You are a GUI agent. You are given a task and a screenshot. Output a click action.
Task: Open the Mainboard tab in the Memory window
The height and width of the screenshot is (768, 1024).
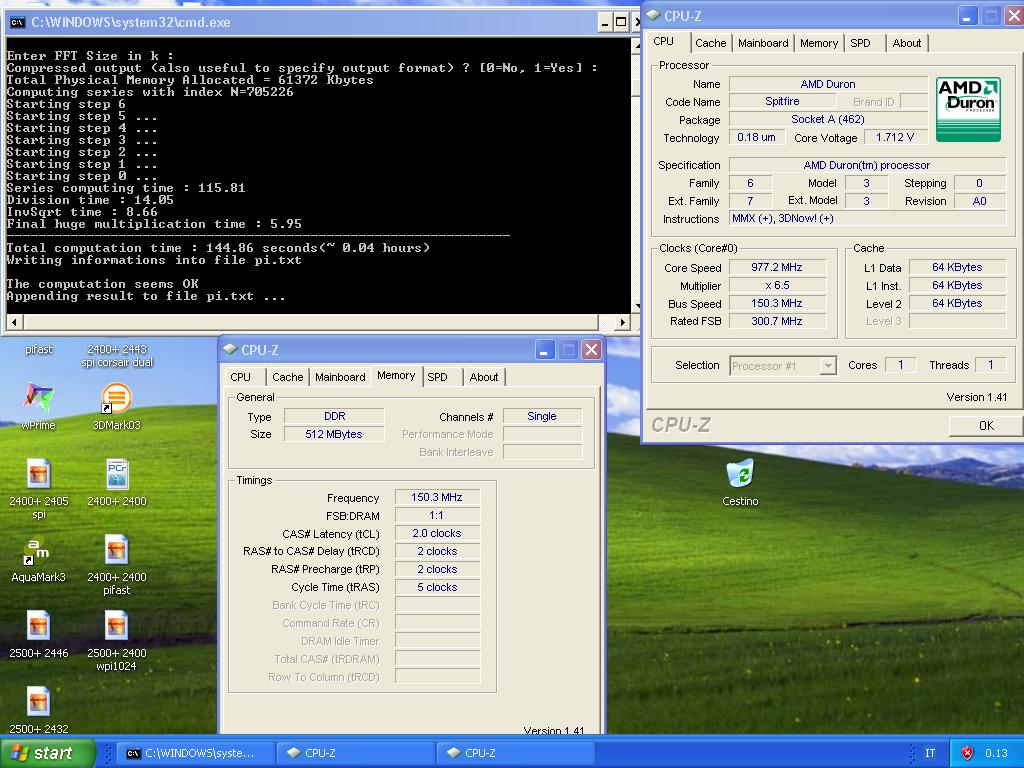(340, 377)
